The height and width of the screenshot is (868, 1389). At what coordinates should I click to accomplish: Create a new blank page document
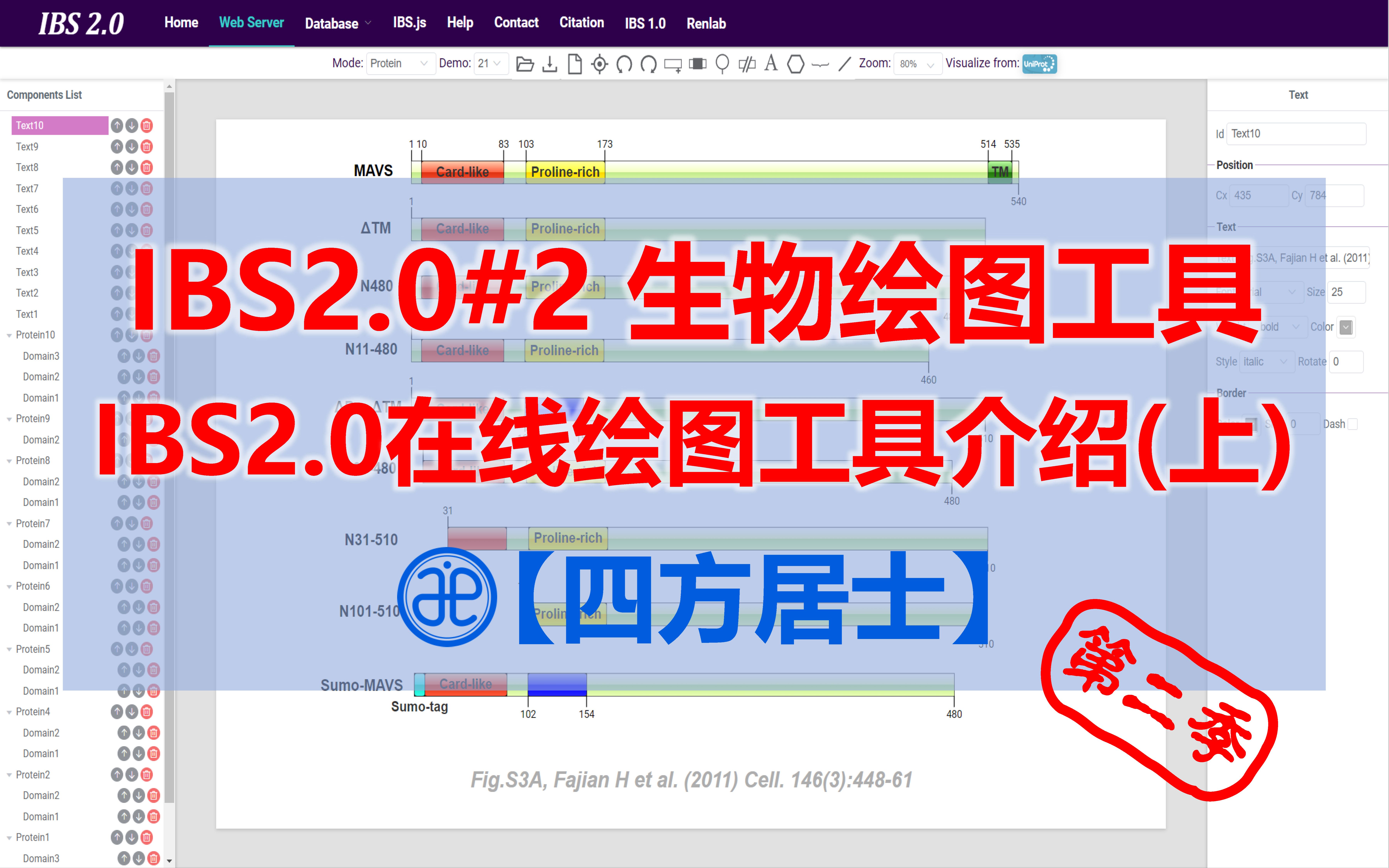pyautogui.click(x=574, y=64)
